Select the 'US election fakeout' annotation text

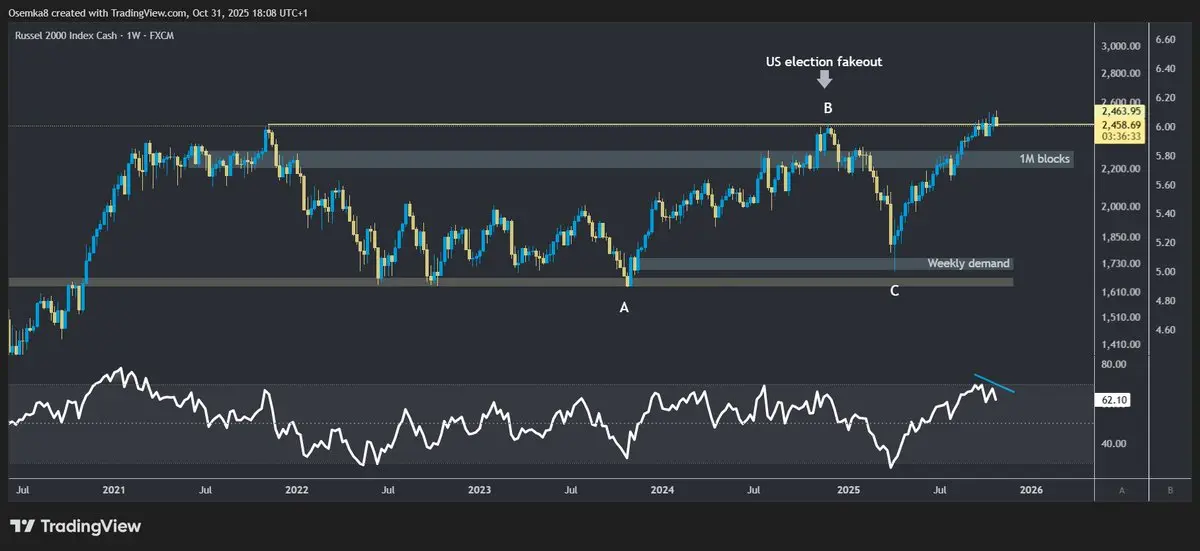825,61
